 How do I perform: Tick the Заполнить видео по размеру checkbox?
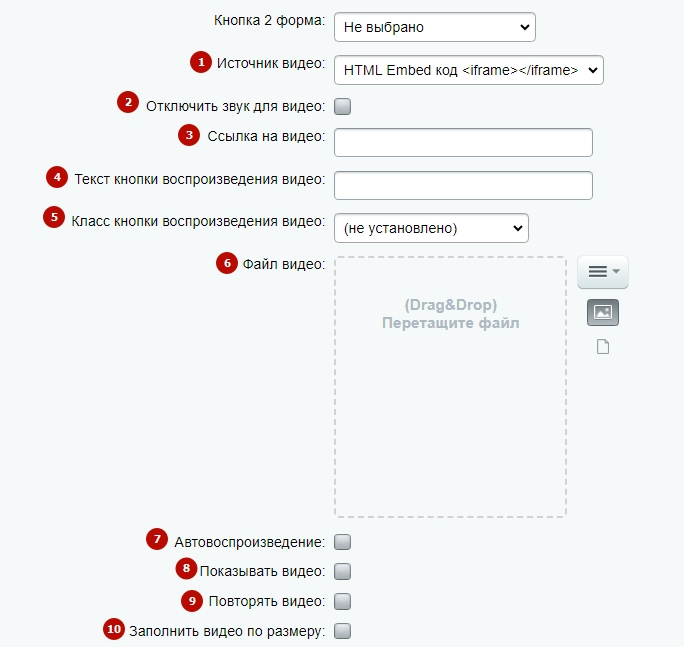tap(342, 631)
